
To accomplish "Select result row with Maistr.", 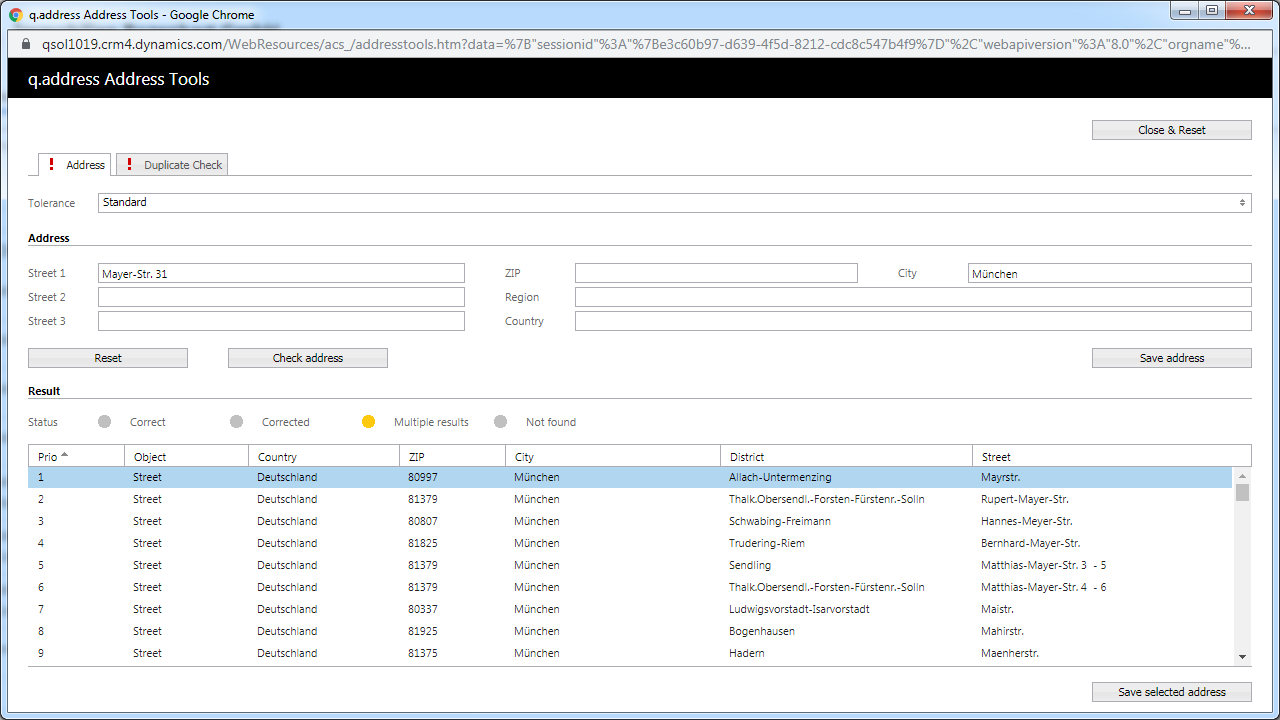I will click(x=630, y=609).
